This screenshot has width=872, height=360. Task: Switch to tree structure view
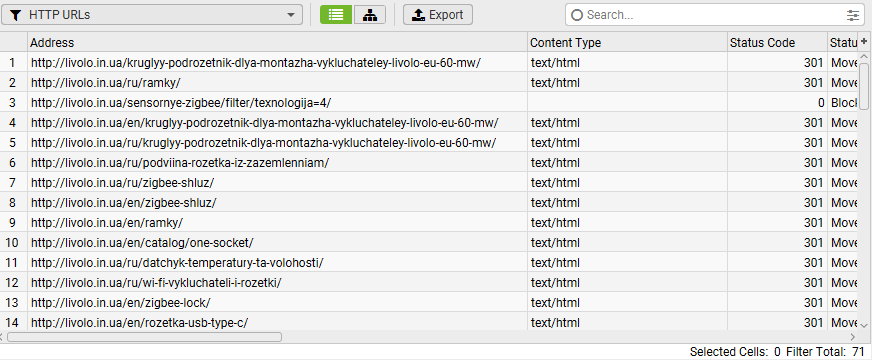coord(369,14)
